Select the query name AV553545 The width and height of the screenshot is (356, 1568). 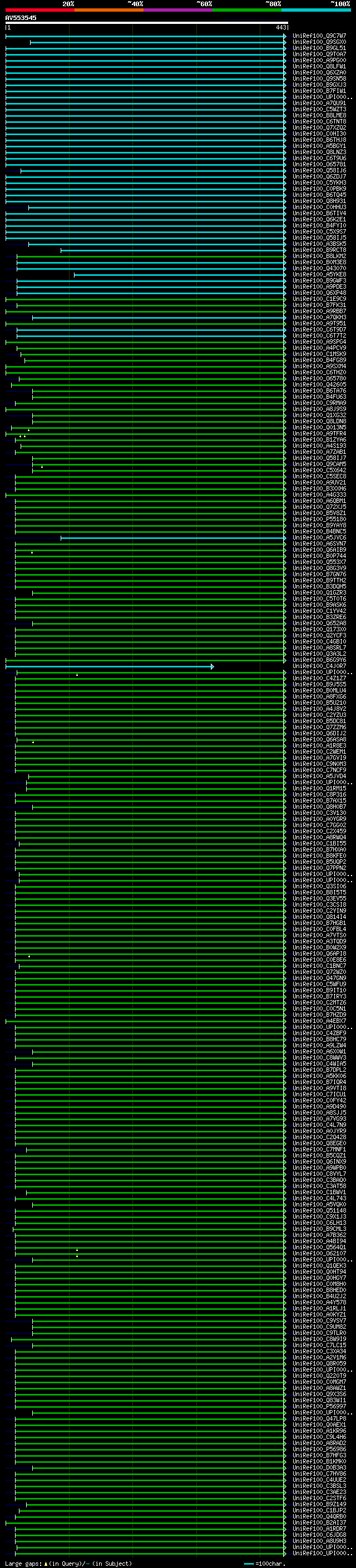click(21, 18)
